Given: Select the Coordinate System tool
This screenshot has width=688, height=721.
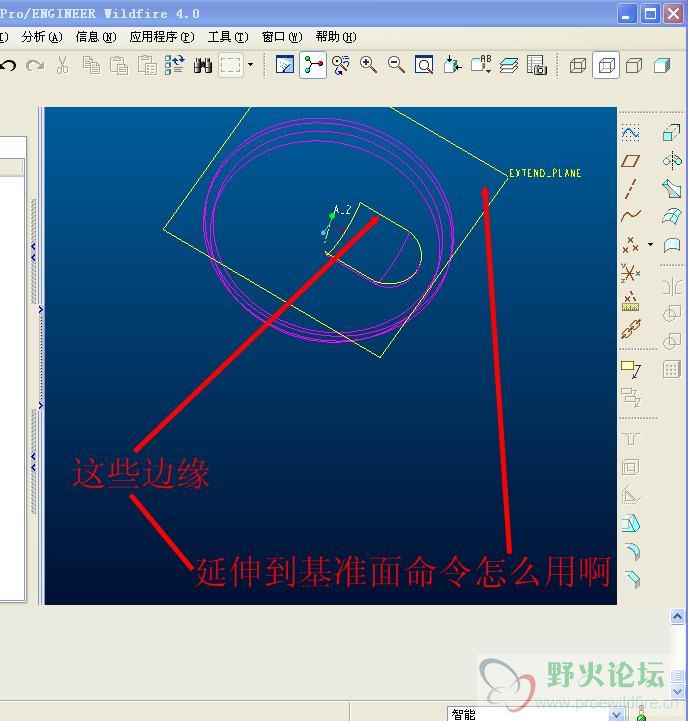Looking at the screenshot, I should pos(631,272).
